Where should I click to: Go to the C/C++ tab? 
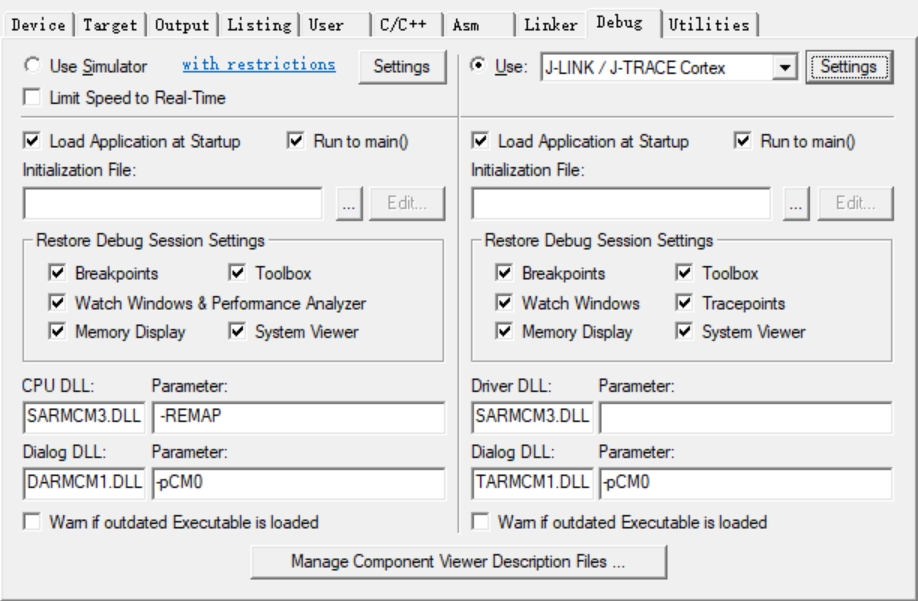click(x=404, y=24)
